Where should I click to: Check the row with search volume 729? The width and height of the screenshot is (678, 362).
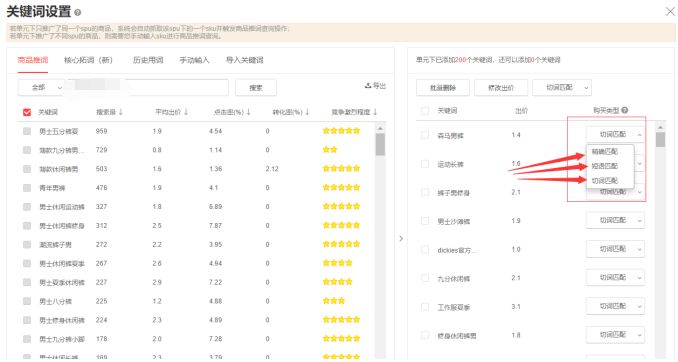[x=27, y=150]
